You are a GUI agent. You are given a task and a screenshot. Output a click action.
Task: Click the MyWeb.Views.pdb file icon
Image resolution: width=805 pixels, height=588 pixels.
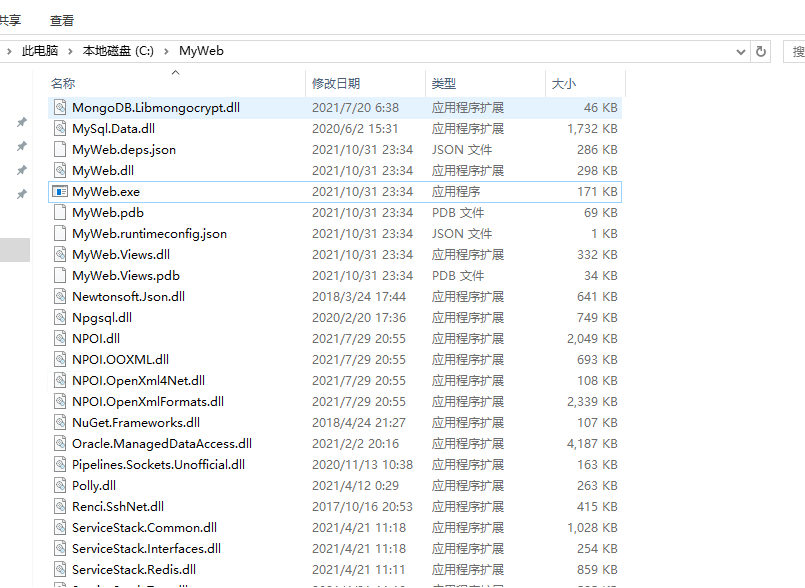(x=60, y=276)
